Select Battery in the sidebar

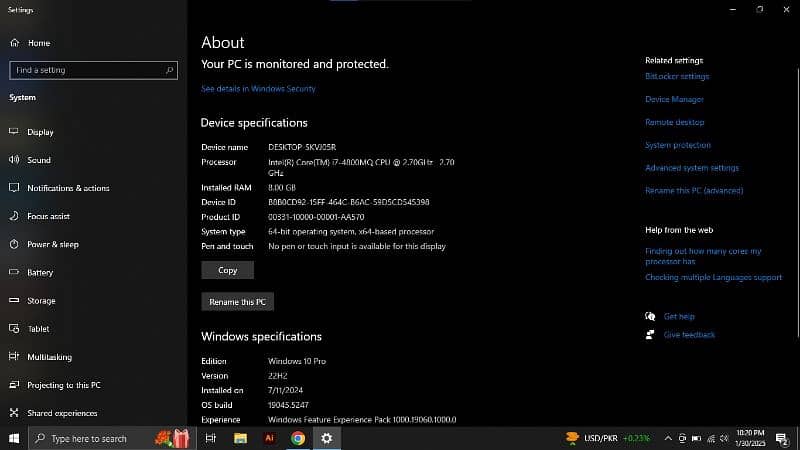coord(40,272)
